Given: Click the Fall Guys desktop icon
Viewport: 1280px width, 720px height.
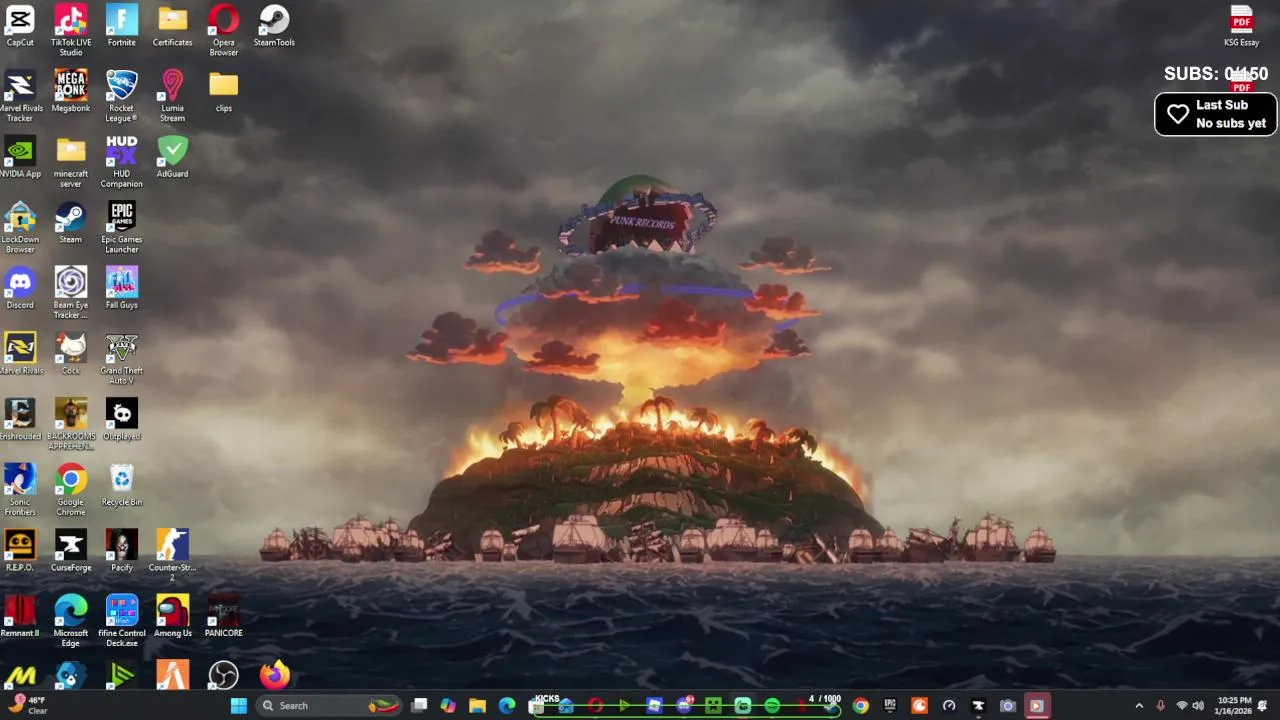Looking at the screenshot, I should click(122, 288).
